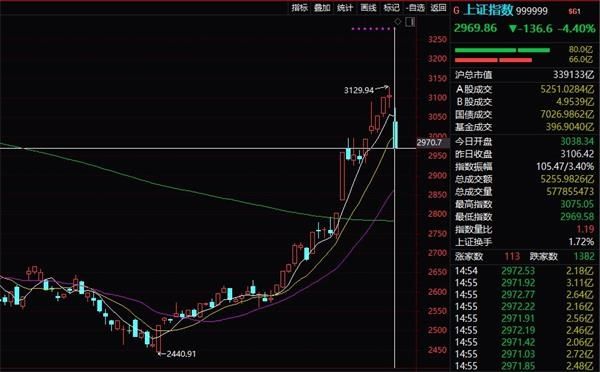Select the 画线 draw line tool
Screen dimensions: 600x372
(x=368, y=8)
